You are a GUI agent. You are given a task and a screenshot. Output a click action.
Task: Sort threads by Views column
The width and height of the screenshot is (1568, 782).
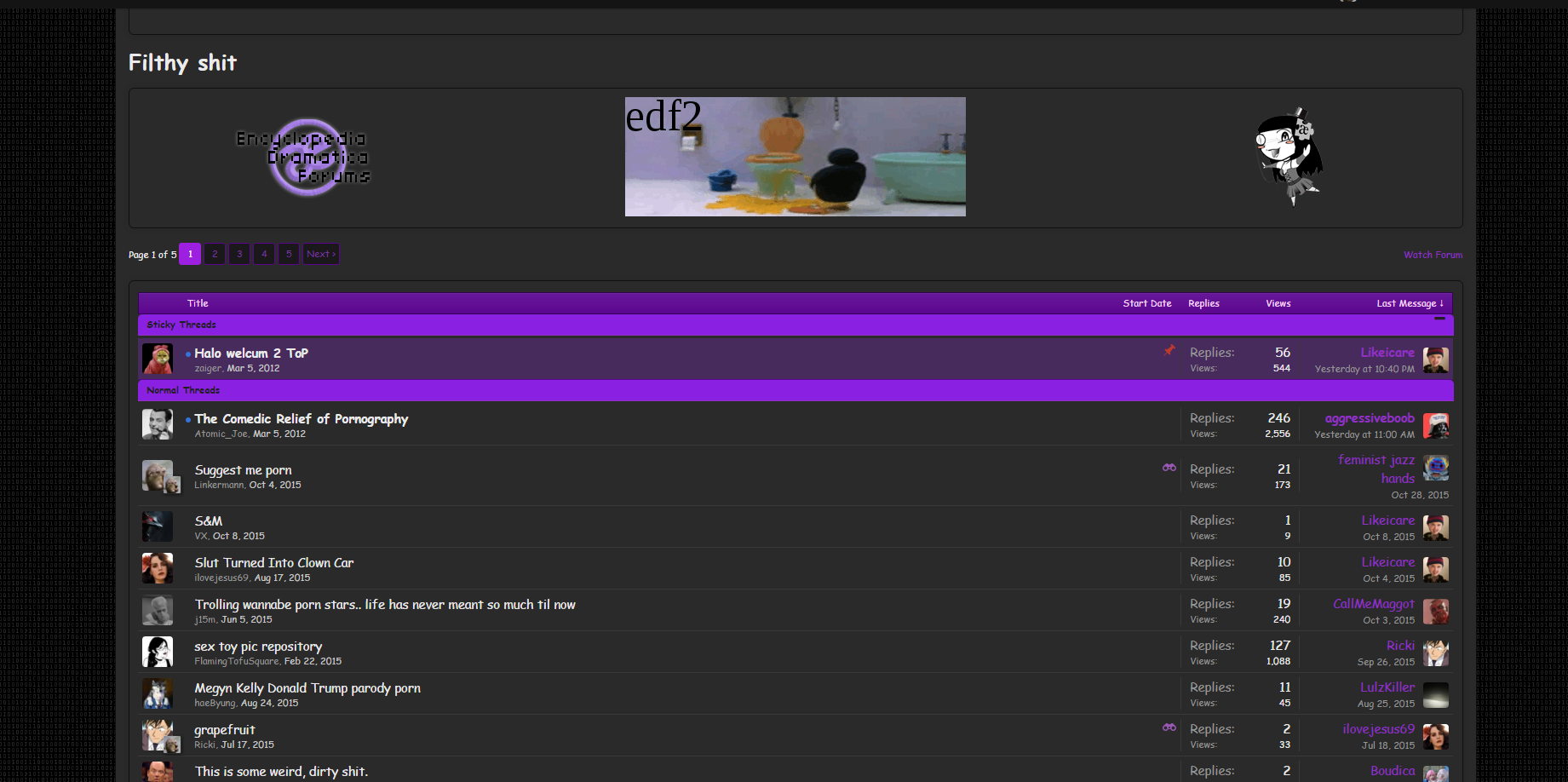coord(1278,303)
